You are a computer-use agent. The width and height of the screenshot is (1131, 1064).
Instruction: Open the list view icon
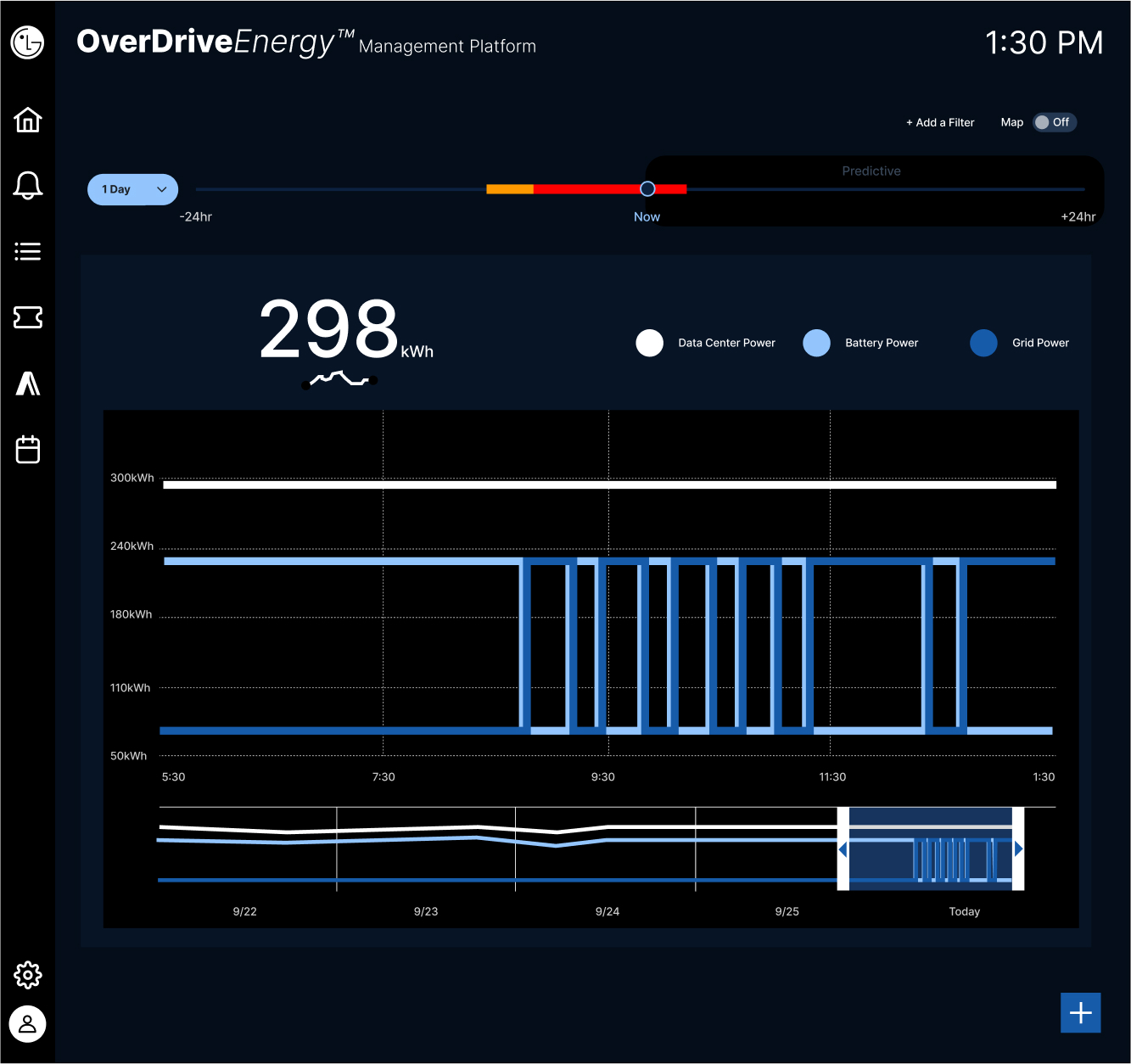pos(28,251)
